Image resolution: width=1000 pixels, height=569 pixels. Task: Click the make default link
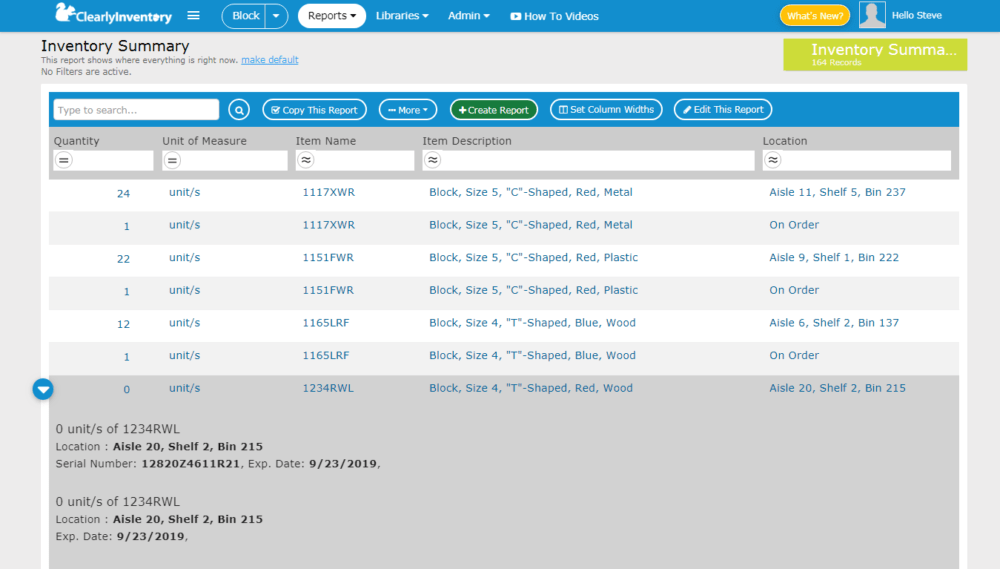tap(270, 60)
